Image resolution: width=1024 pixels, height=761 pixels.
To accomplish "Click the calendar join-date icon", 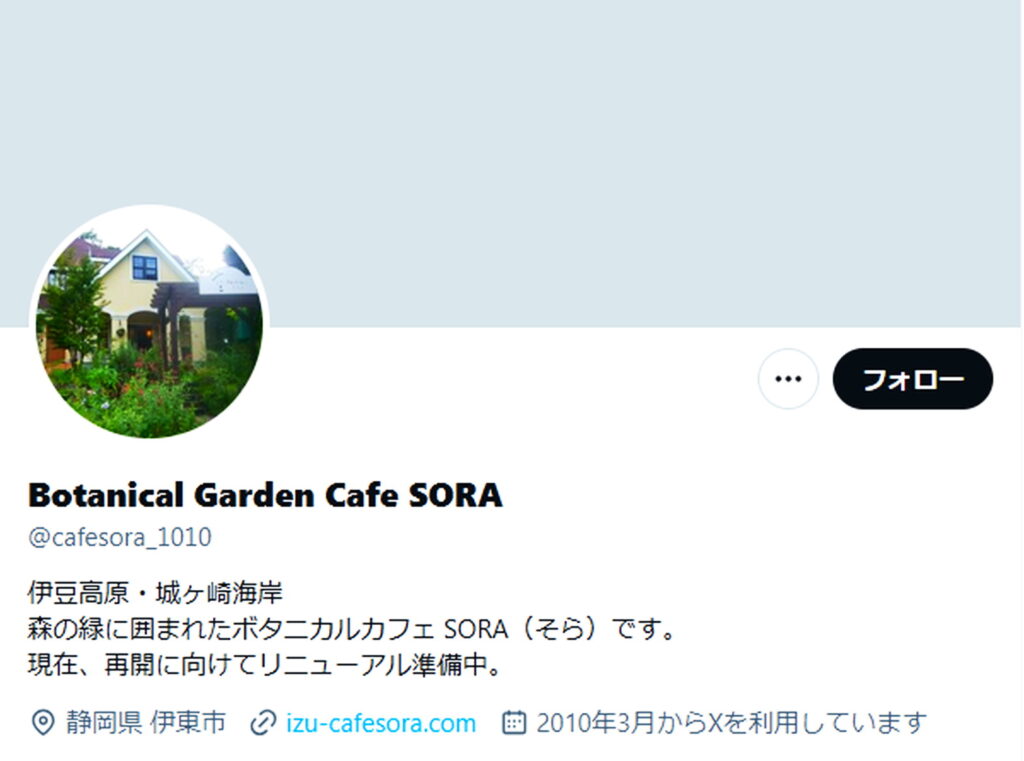I will (514, 722).
